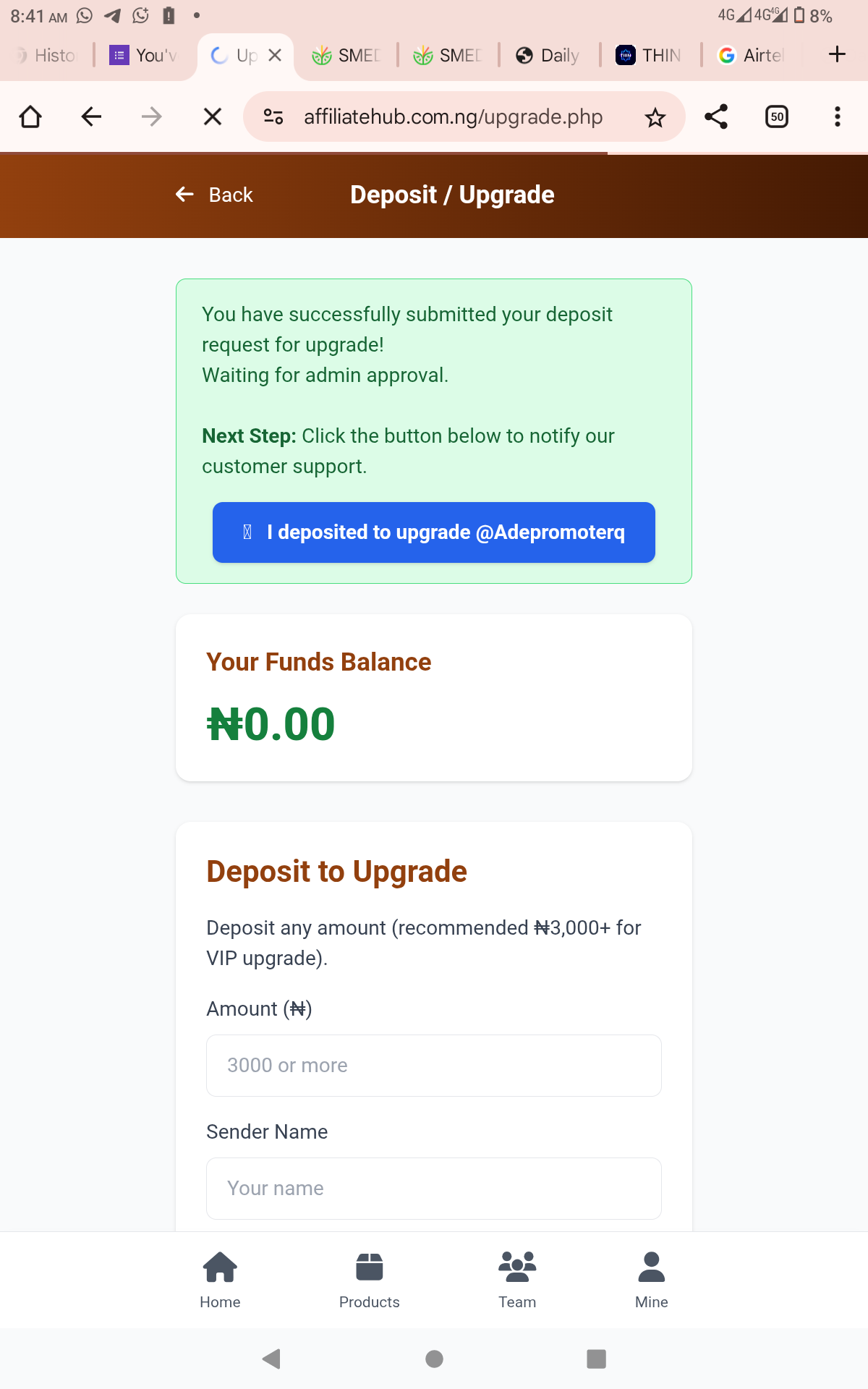Viewport: 868px width, 1389px height.
Task: Open a new tab with plus icon
Action: [837, 54]
